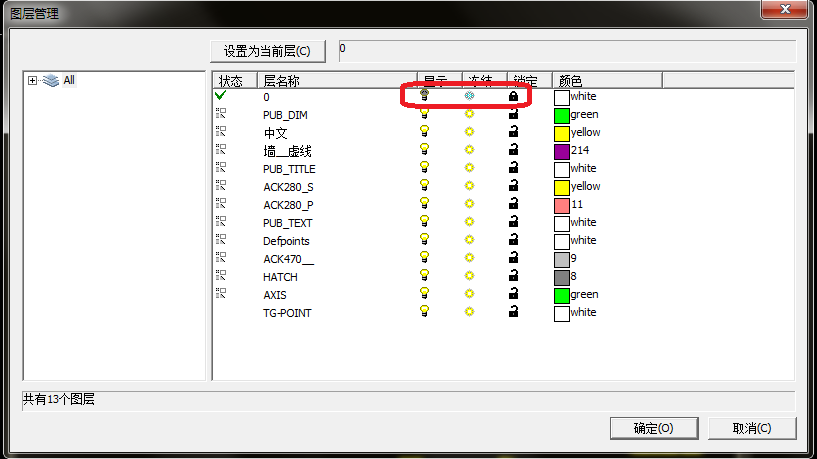Image resolution: width=817 pixels, height=459 pixels.
Task: Hide PUB_TEXT layer bulb icon
Action: tap(425, 221)
